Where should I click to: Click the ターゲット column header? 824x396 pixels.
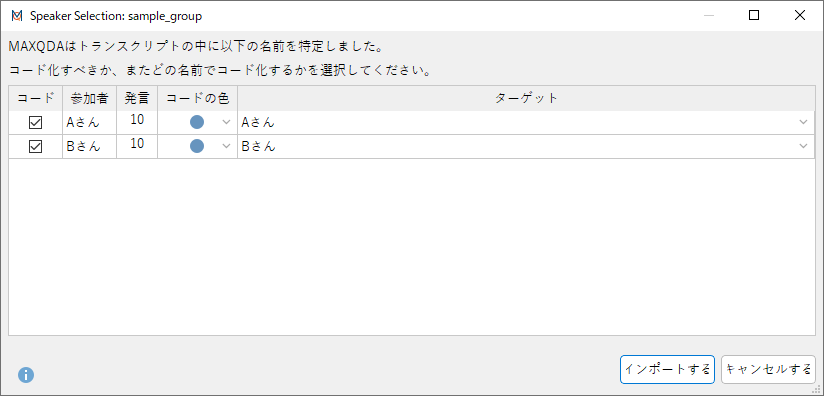click(526, 98)
